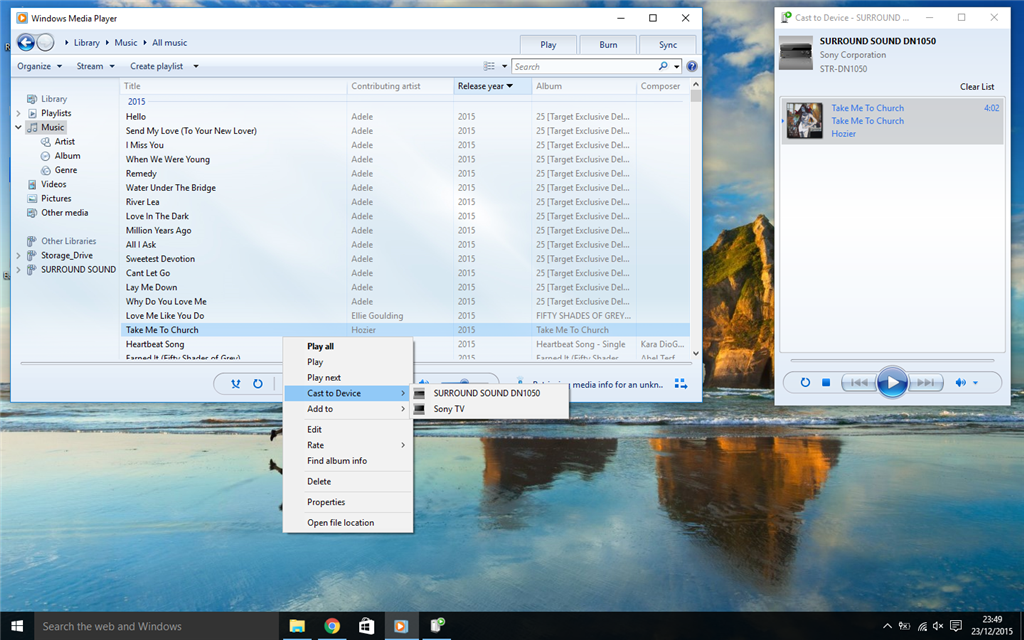Viewport: 1024px width, 640px height.
Task: Collapse the Music tree node
Action: tap(18, 127)
